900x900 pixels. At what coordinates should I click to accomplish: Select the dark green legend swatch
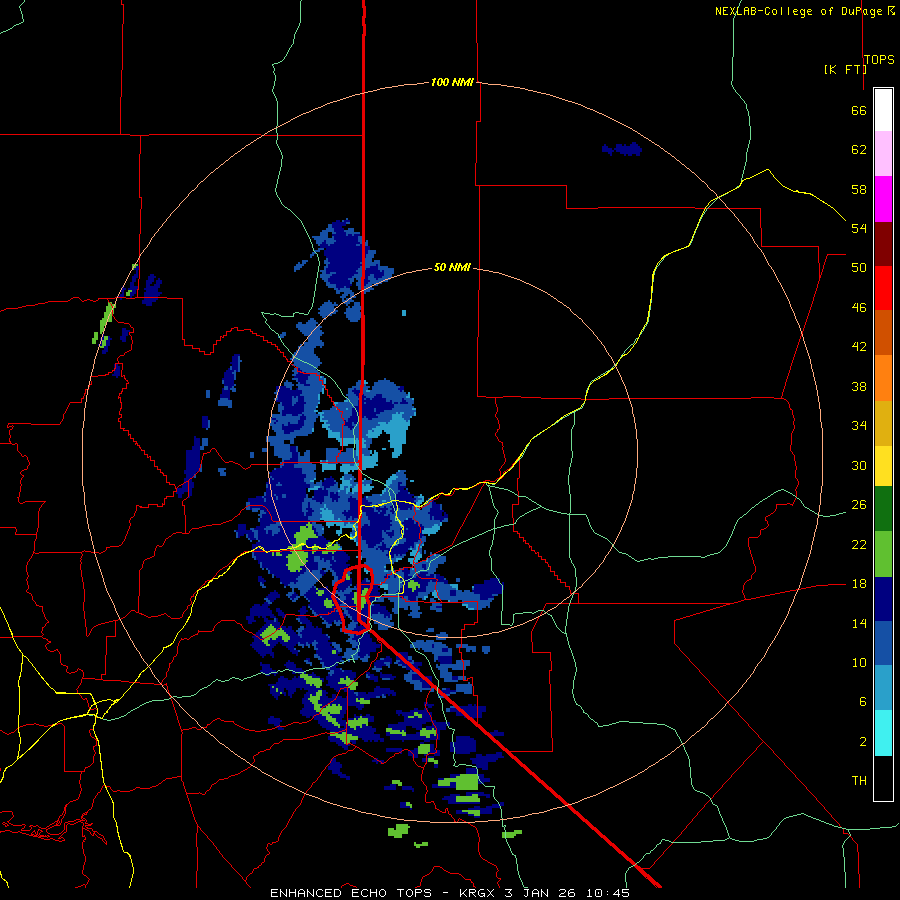tap(883, 509)
